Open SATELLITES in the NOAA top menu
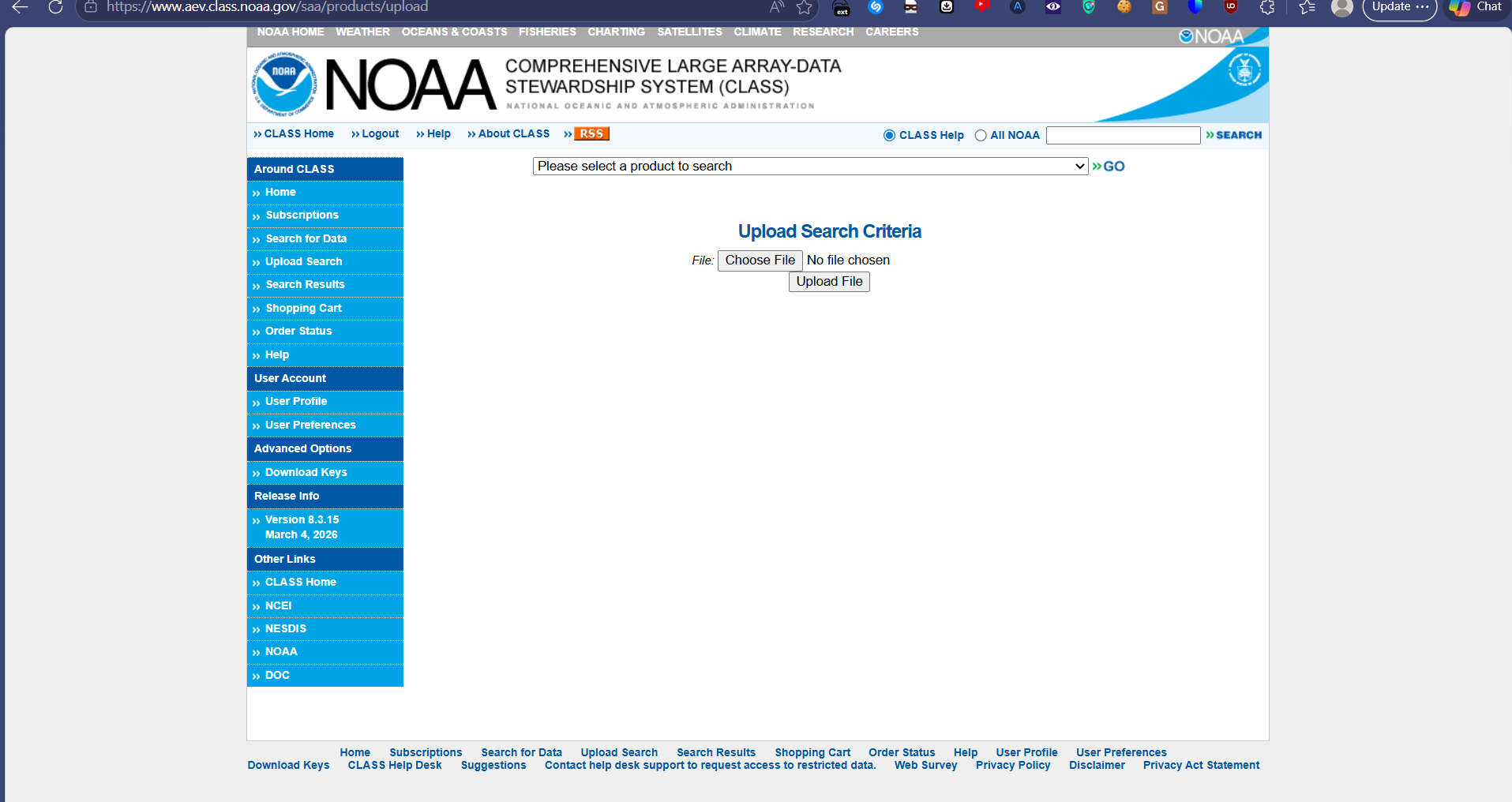The width and height of the screenshot is (1512, 802). [689, 32]
